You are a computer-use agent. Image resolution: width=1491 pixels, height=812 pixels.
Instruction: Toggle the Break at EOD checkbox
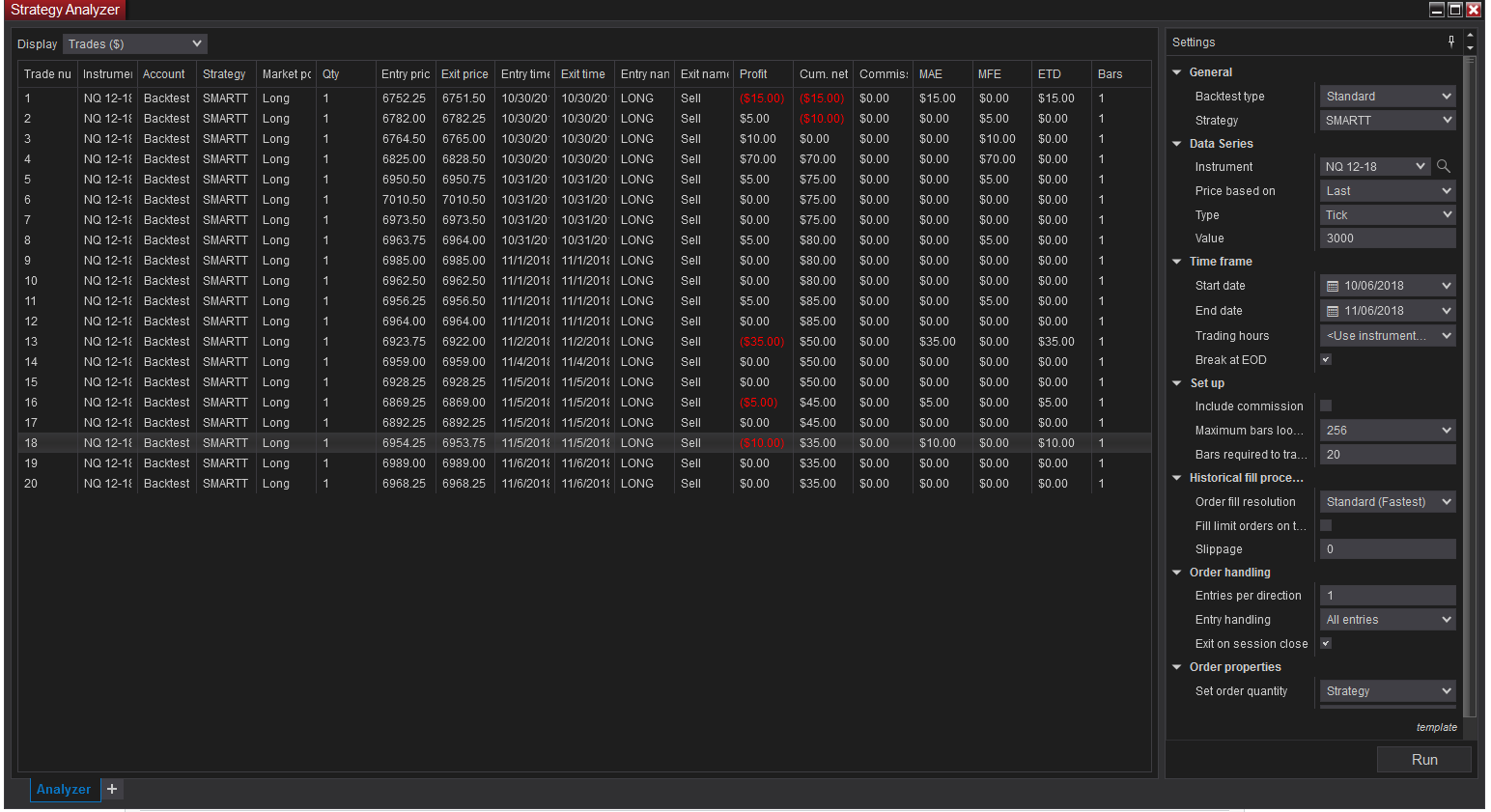1326,359
